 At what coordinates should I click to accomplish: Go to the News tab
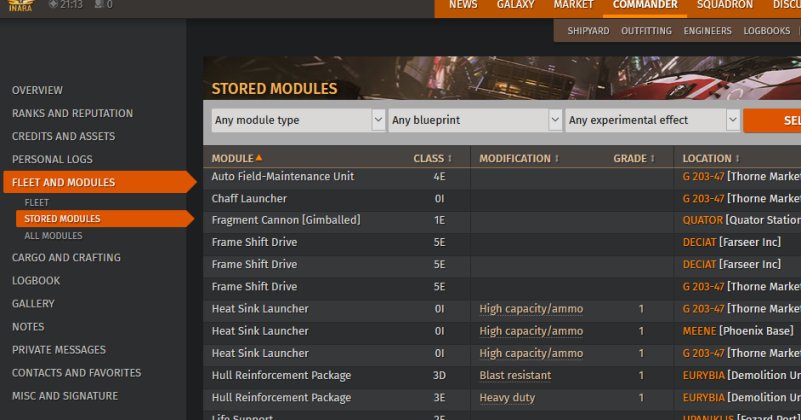pyautogui.click(x=463, y=5)
